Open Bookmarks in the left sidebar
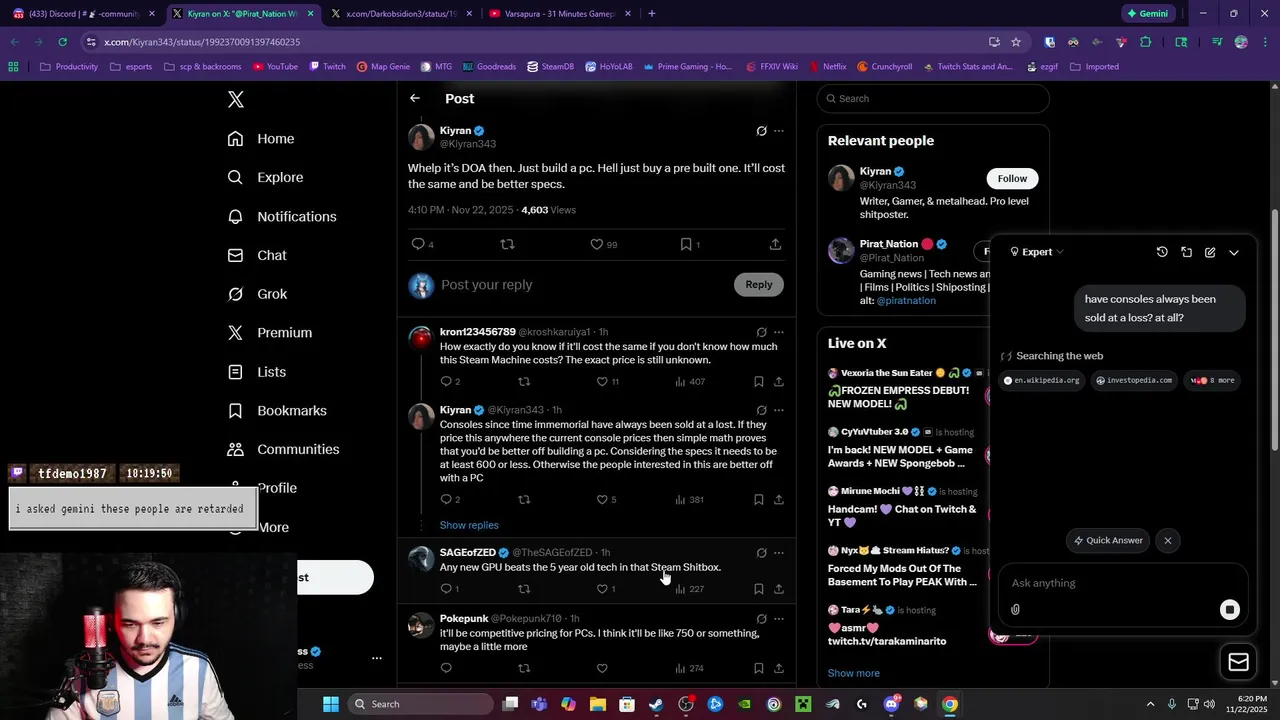Screen dimensions: 1280x720 (x=277, y=410)
